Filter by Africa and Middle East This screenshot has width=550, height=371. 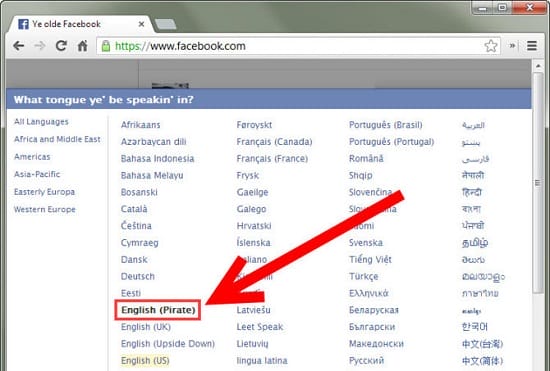point(57,139)
